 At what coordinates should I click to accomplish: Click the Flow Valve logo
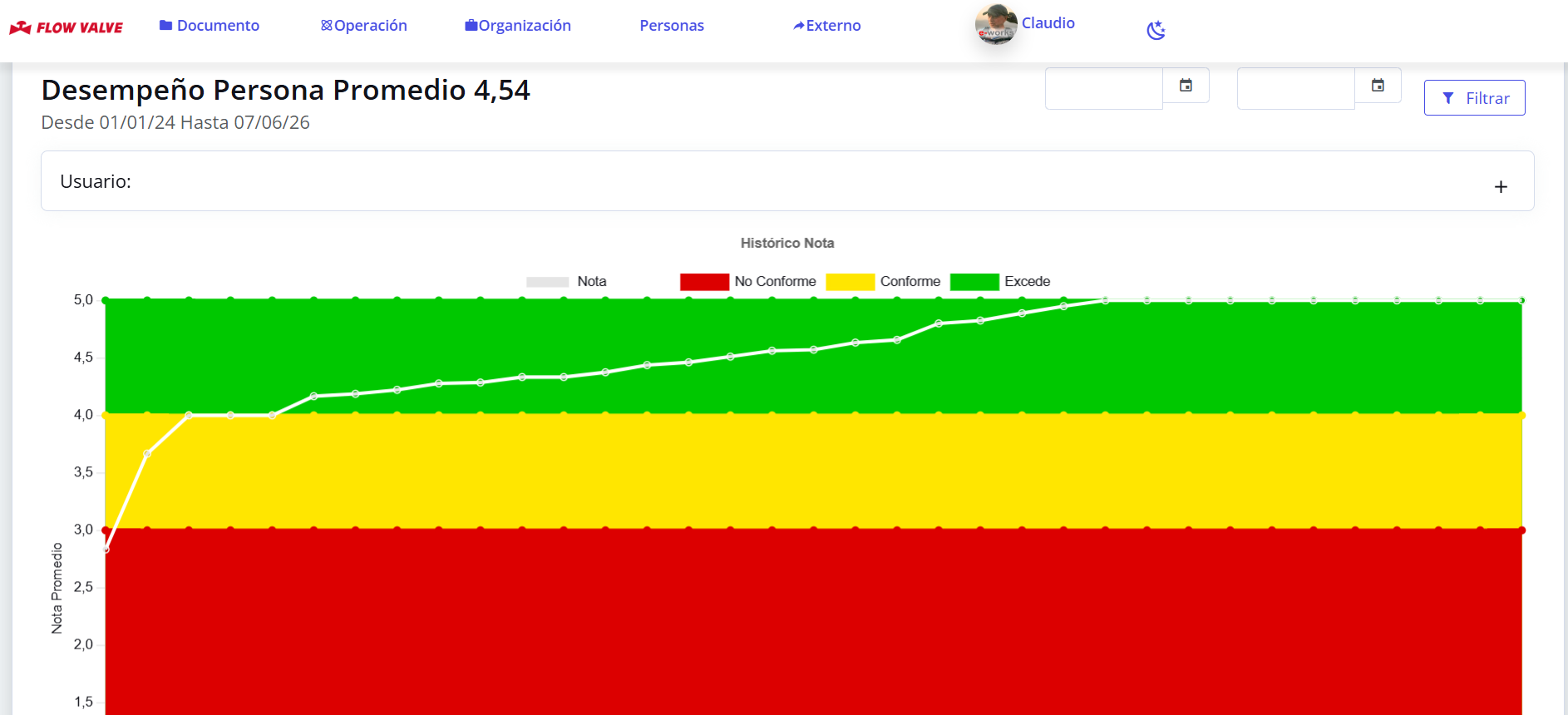point(67,27)
